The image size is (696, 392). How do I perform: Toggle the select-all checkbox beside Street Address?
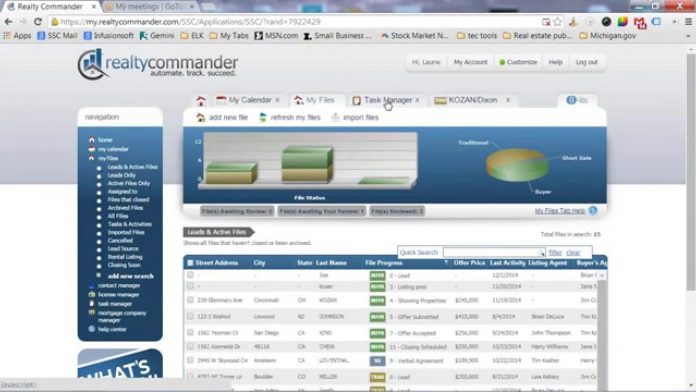[x=190, y=263]
